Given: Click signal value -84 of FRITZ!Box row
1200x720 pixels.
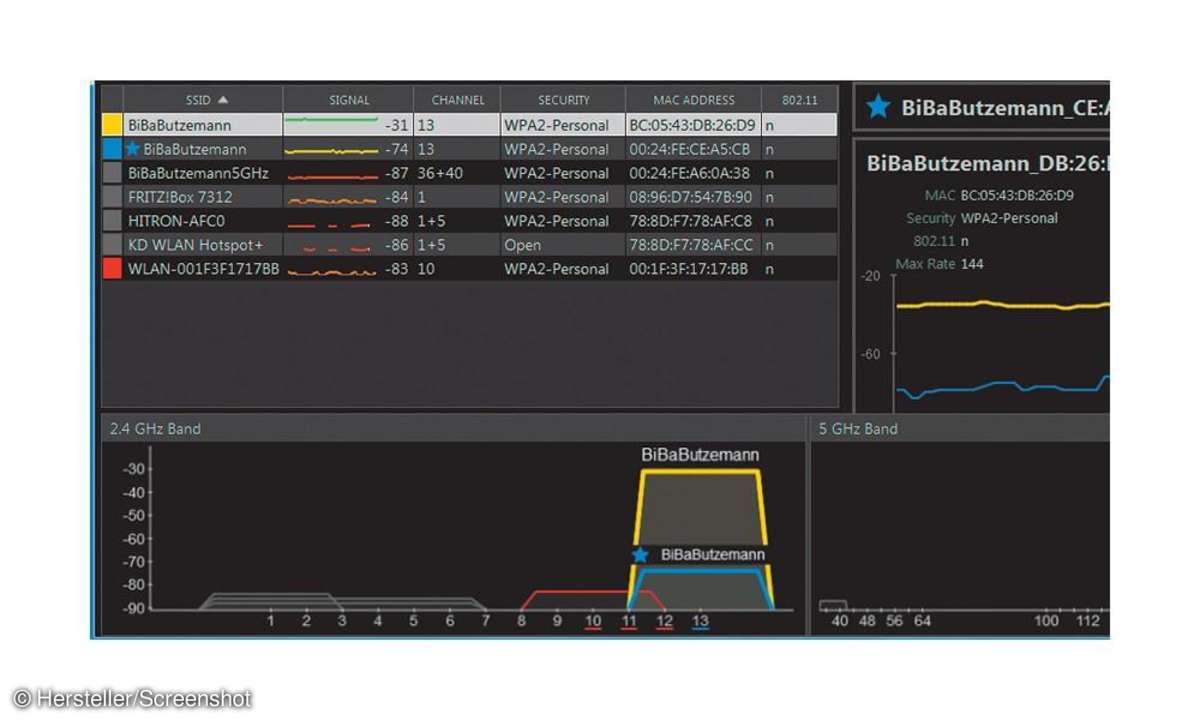Looking at the screenshot, I should pyautogui.click(x=396, y=197).
